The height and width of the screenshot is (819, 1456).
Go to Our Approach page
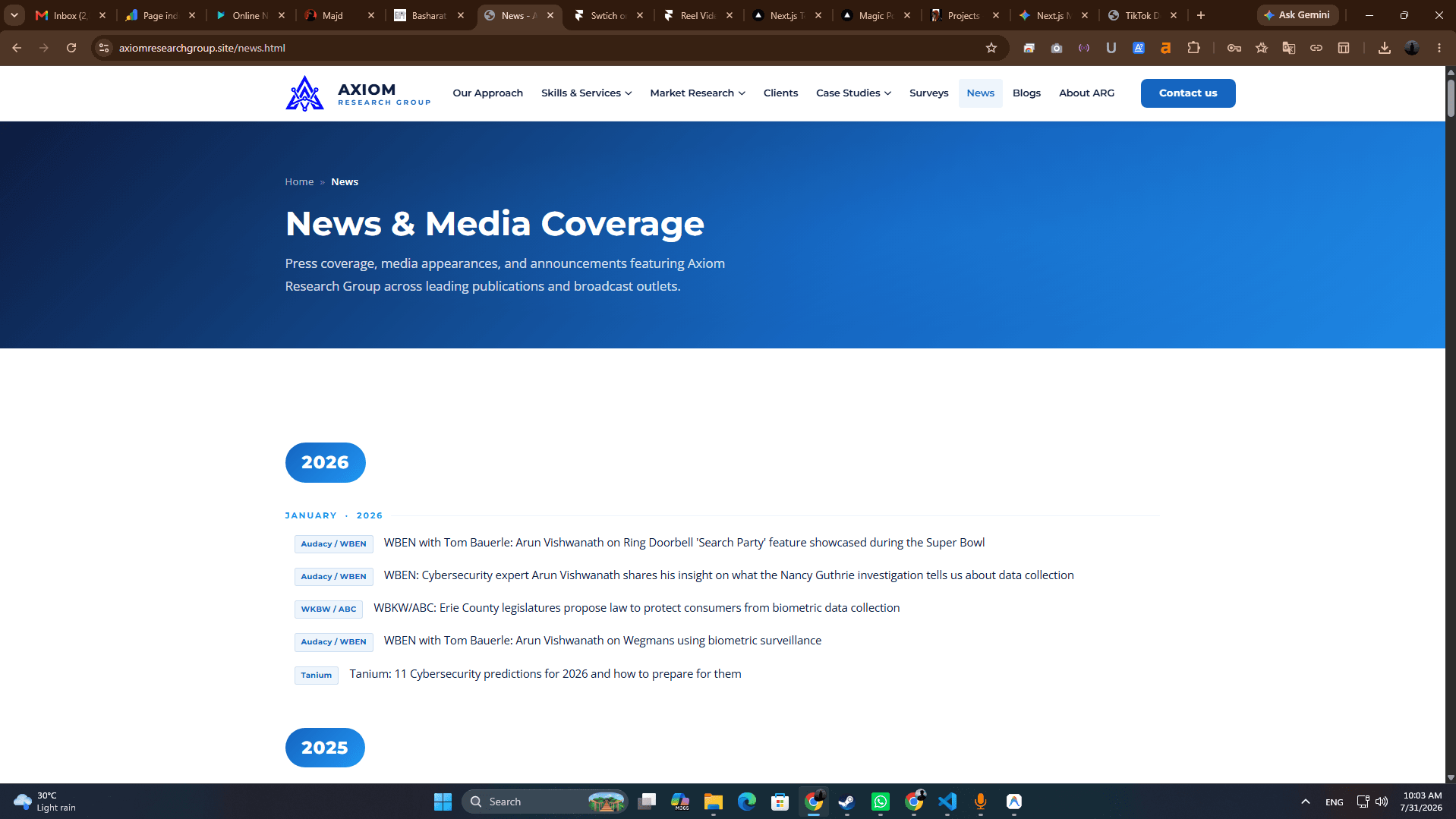click(488, 93)
